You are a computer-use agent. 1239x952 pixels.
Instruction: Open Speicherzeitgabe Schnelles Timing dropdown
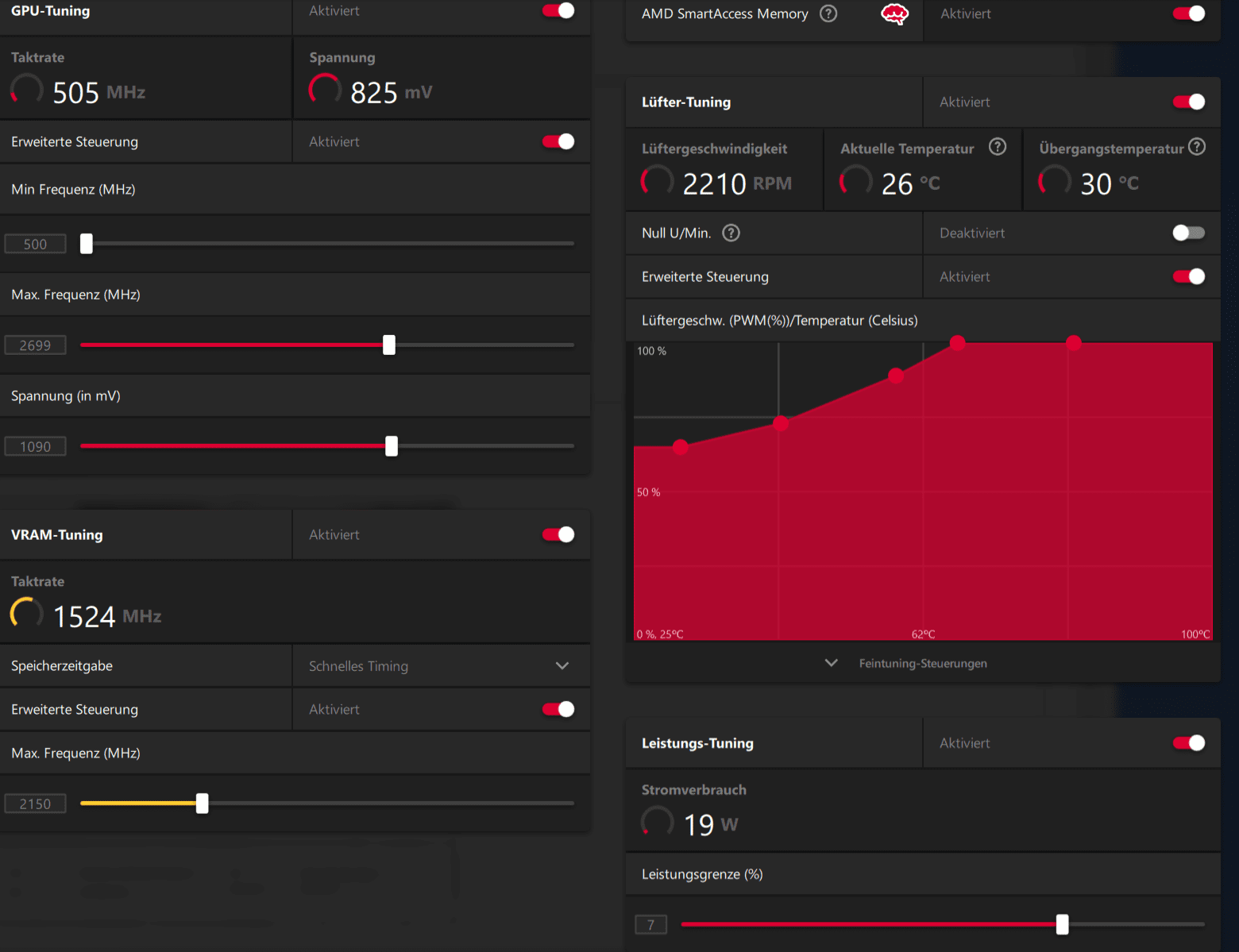[442, 665]
